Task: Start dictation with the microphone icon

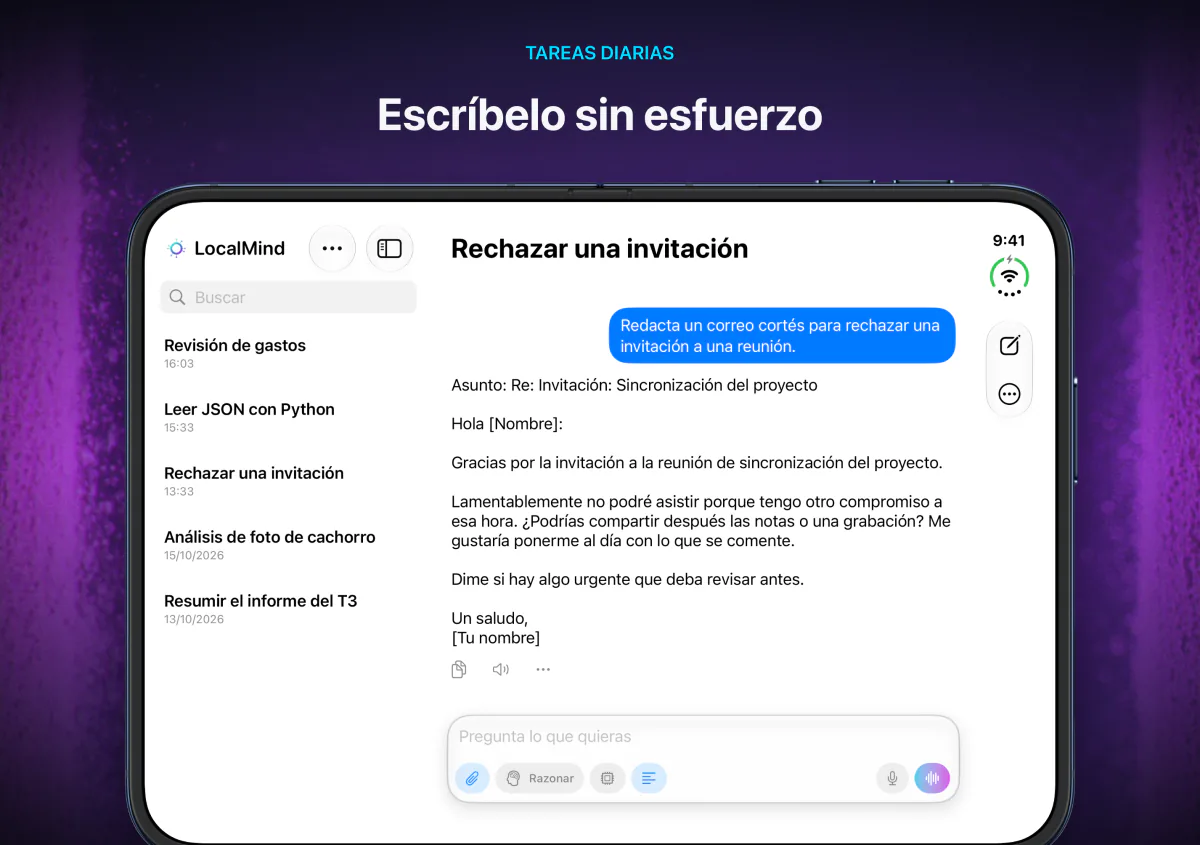Action: 892,778
